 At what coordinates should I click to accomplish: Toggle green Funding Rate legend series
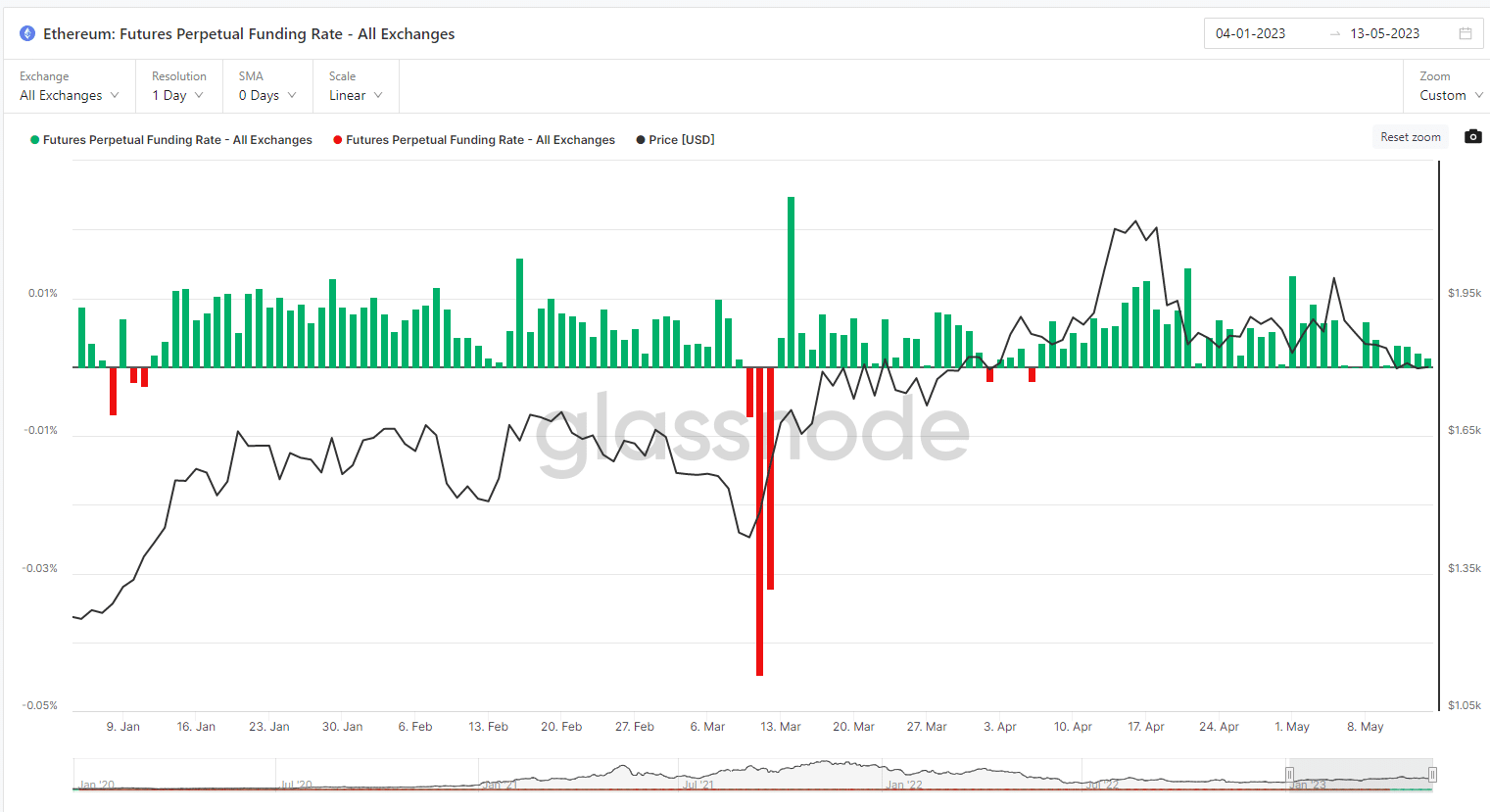(x=171, y=140)
